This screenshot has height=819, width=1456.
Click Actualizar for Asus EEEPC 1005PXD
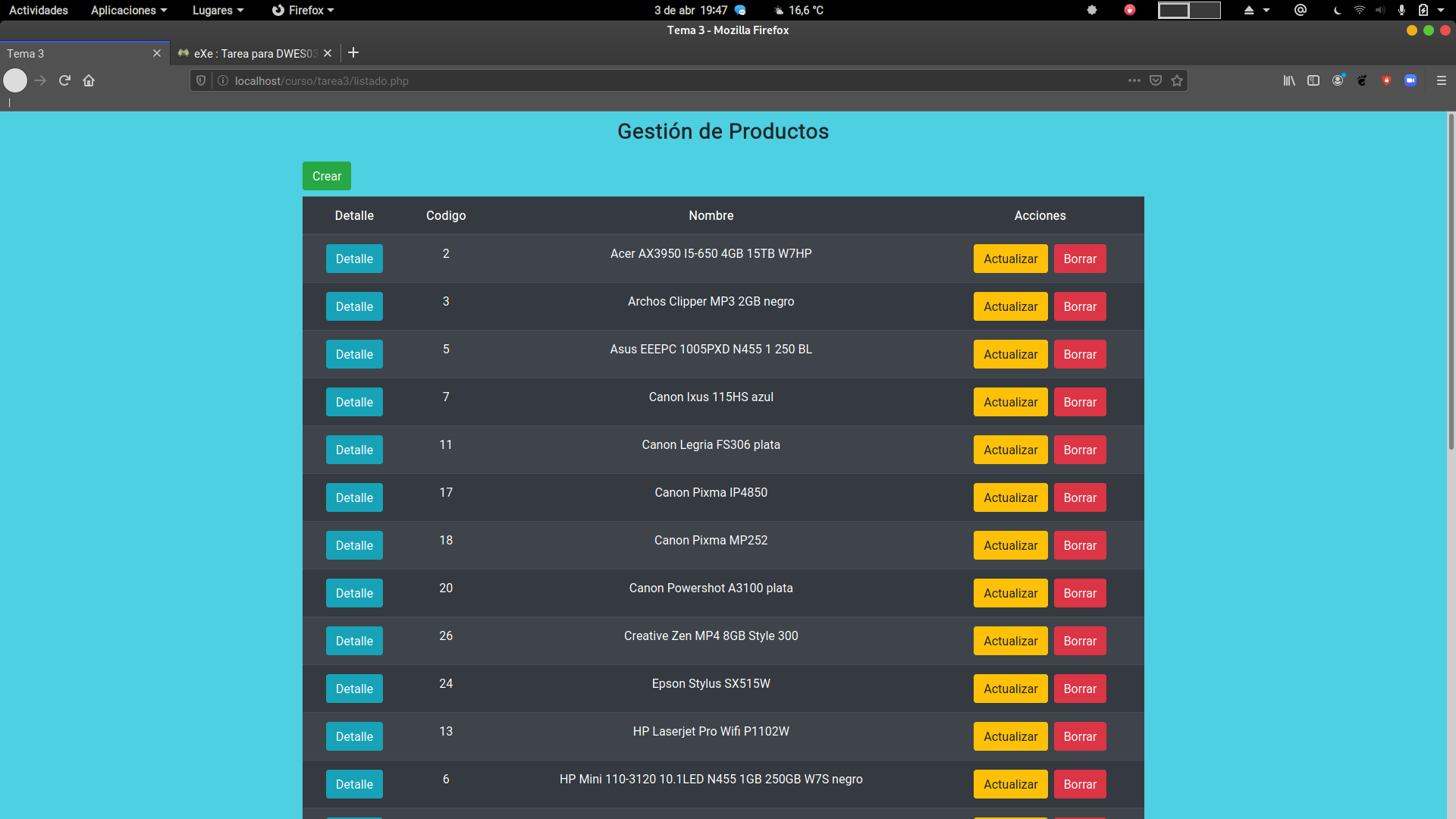click(1010, 354)
